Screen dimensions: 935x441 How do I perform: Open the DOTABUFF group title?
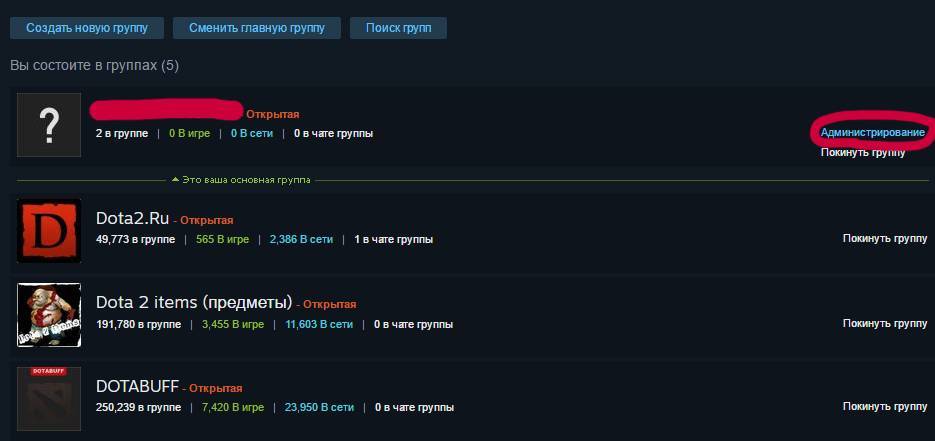[x=137, y=387]
